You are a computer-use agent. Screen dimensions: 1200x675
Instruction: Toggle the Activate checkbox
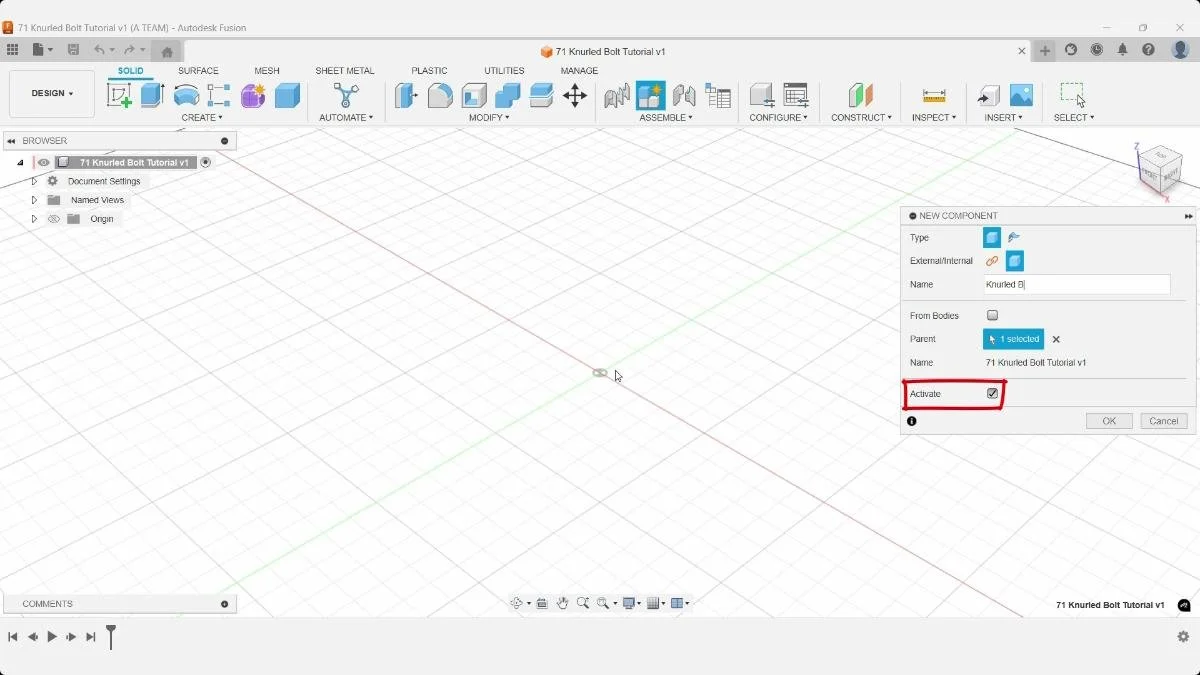[x=992, y=394]
